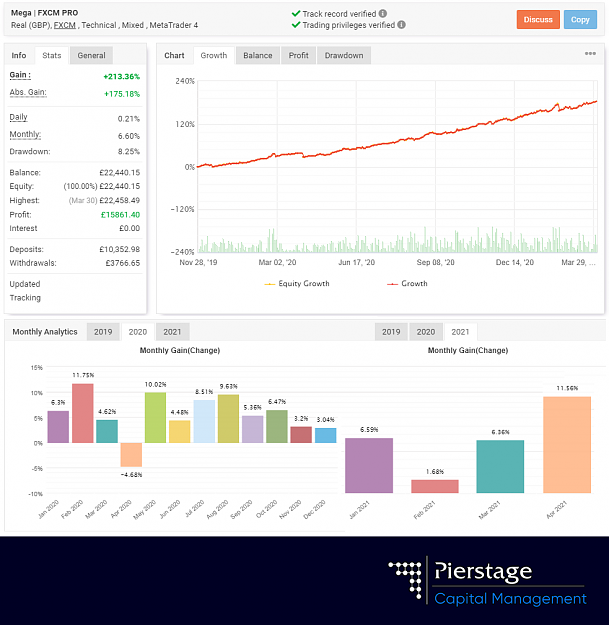
Task: Click the Jan 2021 6.59% bar
Action: 369,466
